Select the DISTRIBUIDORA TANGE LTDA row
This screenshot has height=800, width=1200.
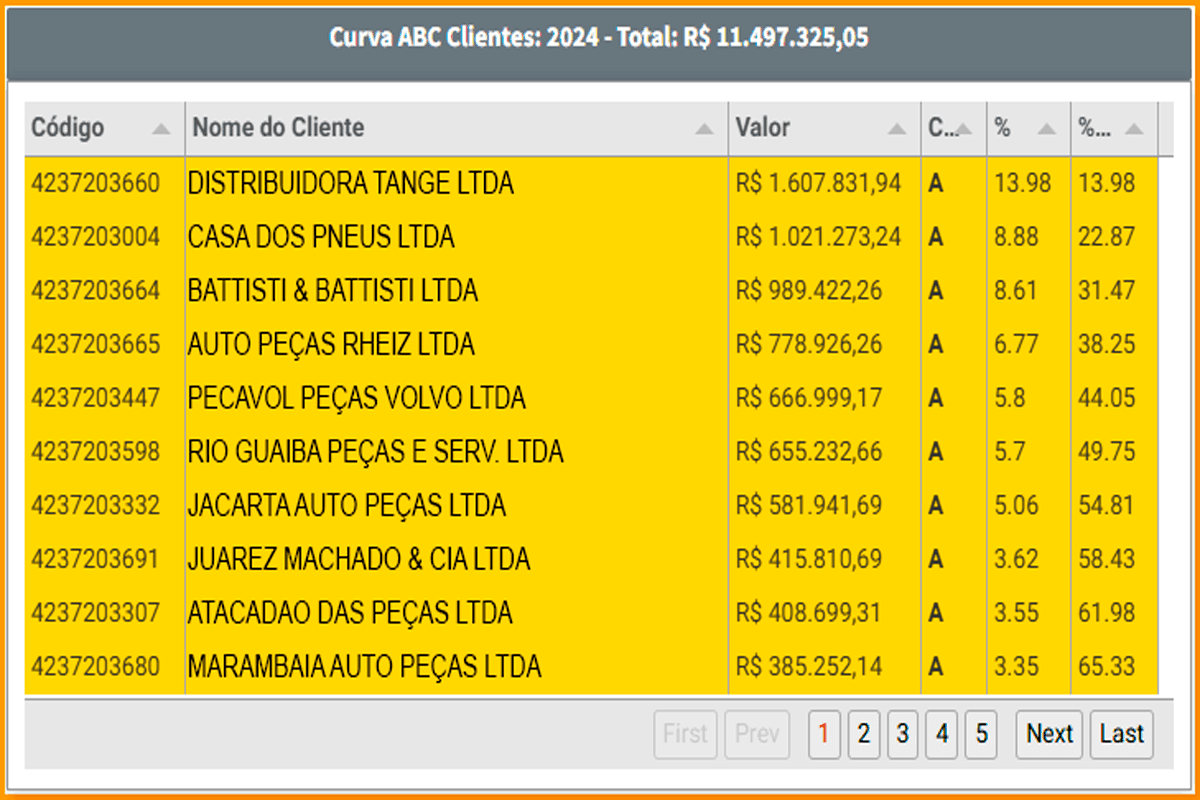pyautogui.click(x=349, y=183)
